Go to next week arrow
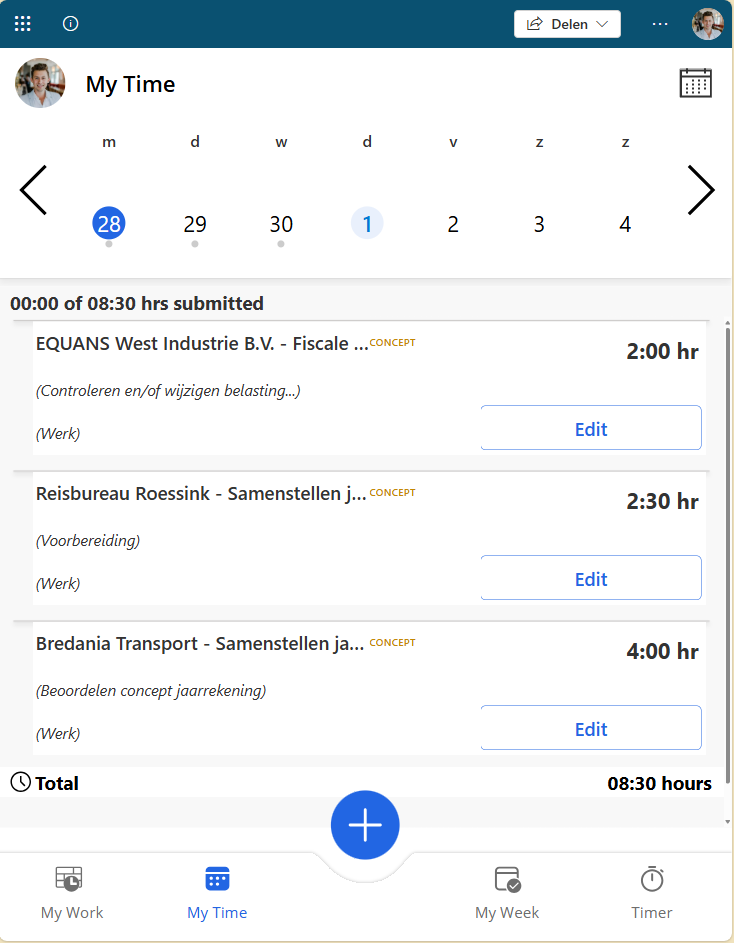The height and width of the screenshot is (943, 734). click(701, 190)
